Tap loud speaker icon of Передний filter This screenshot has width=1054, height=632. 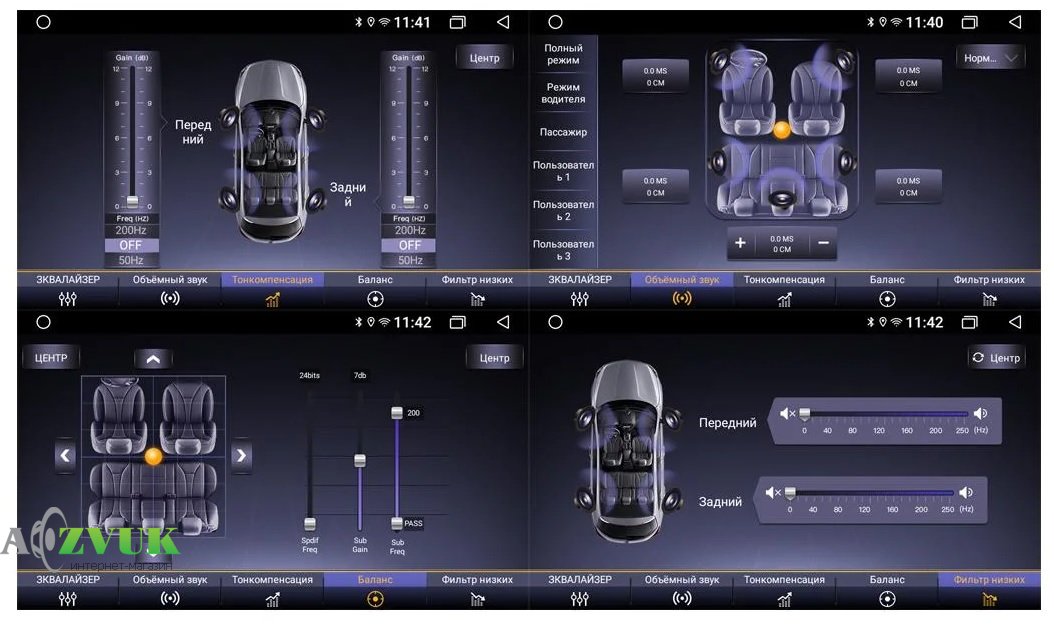[x=981, y=413]
